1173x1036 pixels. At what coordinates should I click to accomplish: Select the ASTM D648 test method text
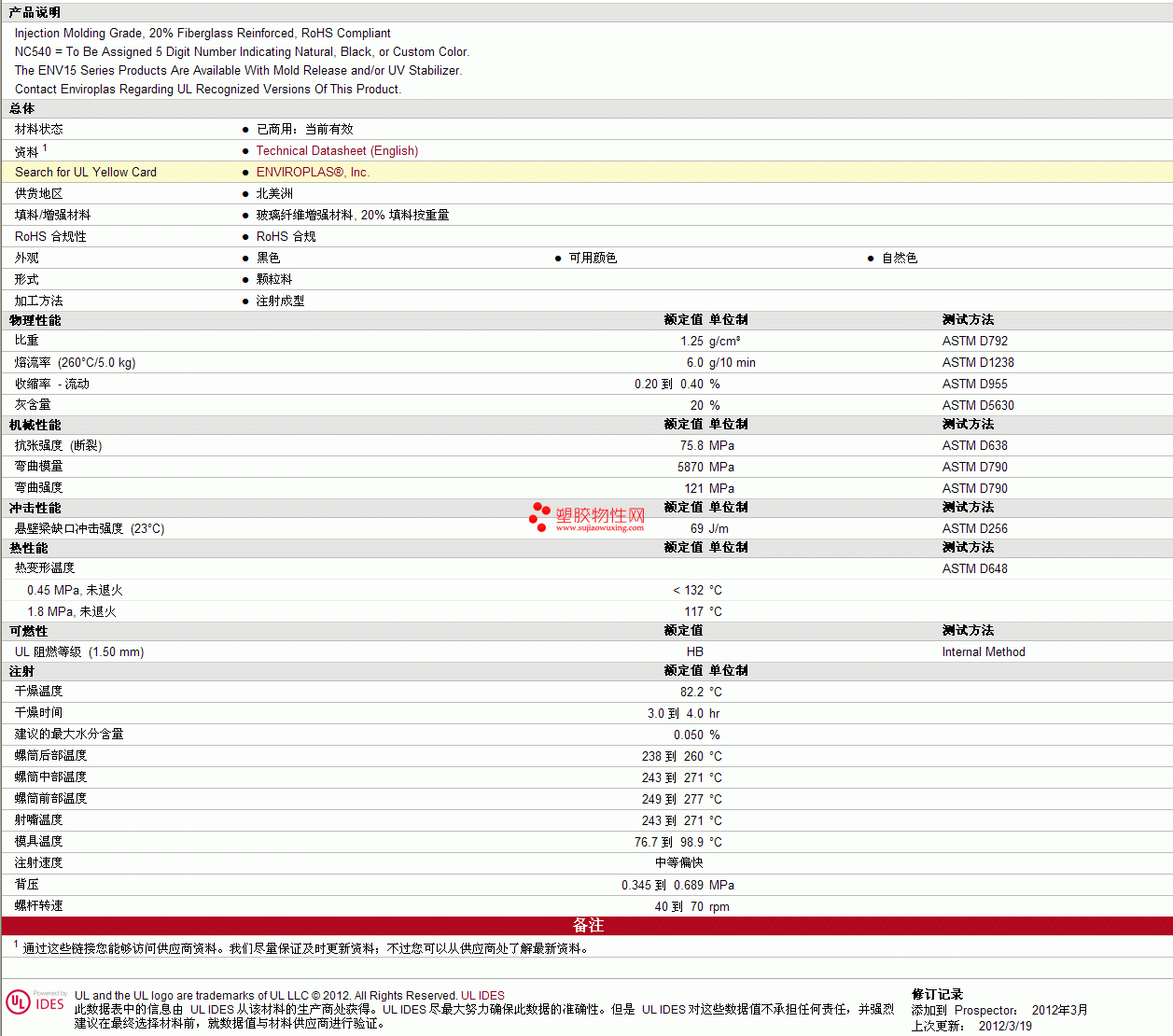[x=974, y=568]
